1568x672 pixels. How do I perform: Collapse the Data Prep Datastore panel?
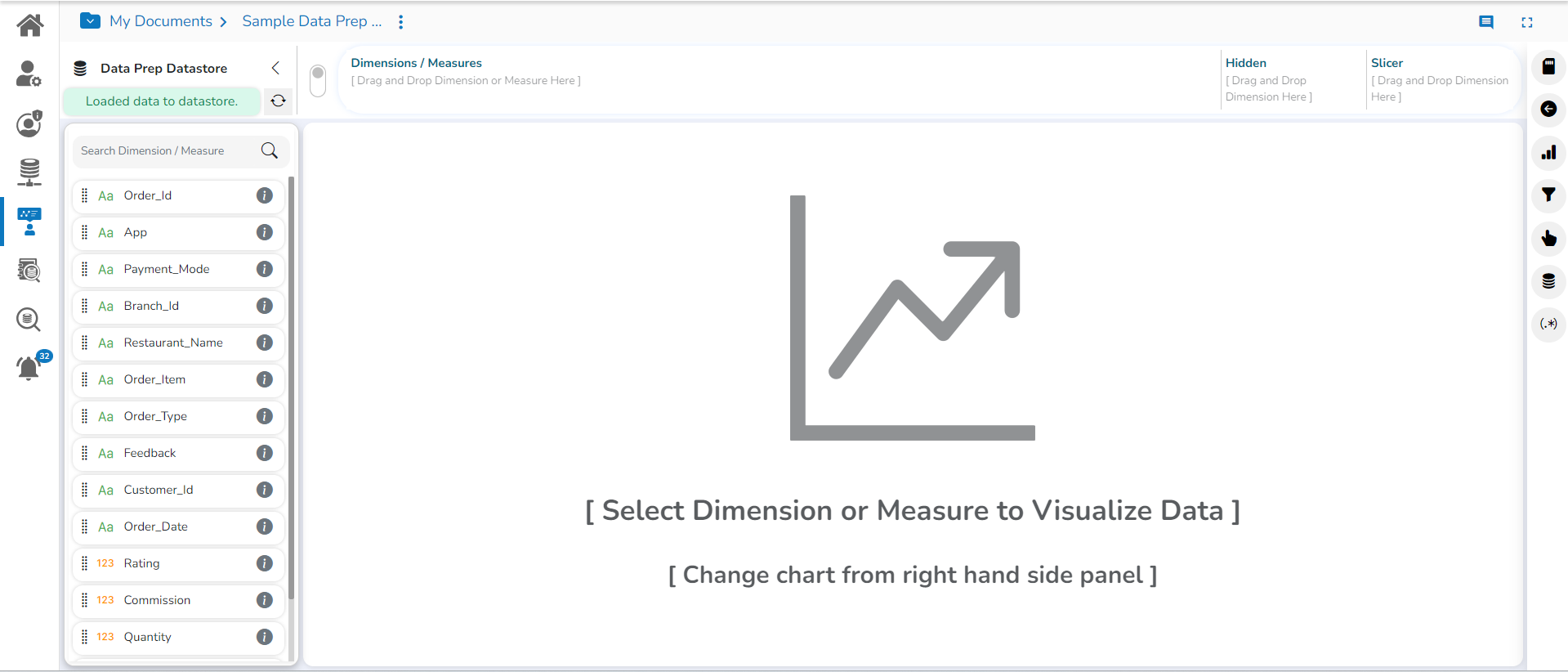click(275, 68)
